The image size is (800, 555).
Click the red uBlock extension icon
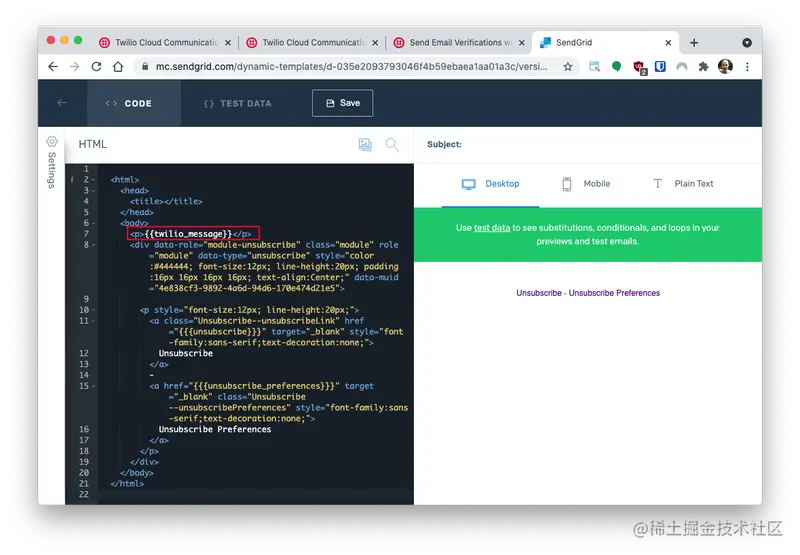point(639,67)
